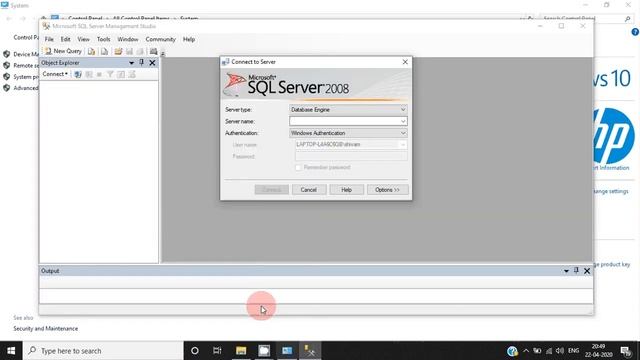
Task: Click the Cancel button in the dialog
Action: click(x=309, y=190)
